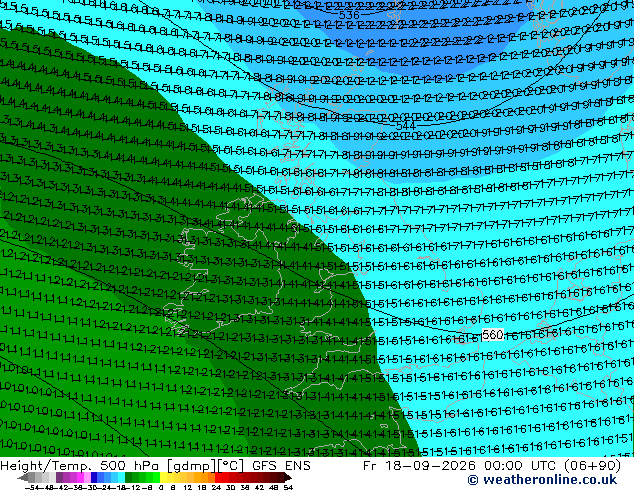Image resolution: width=634 pixels, height=490 pixels.
Task: Select the orange swatch in the color legend
Action: tap(205, 477)
